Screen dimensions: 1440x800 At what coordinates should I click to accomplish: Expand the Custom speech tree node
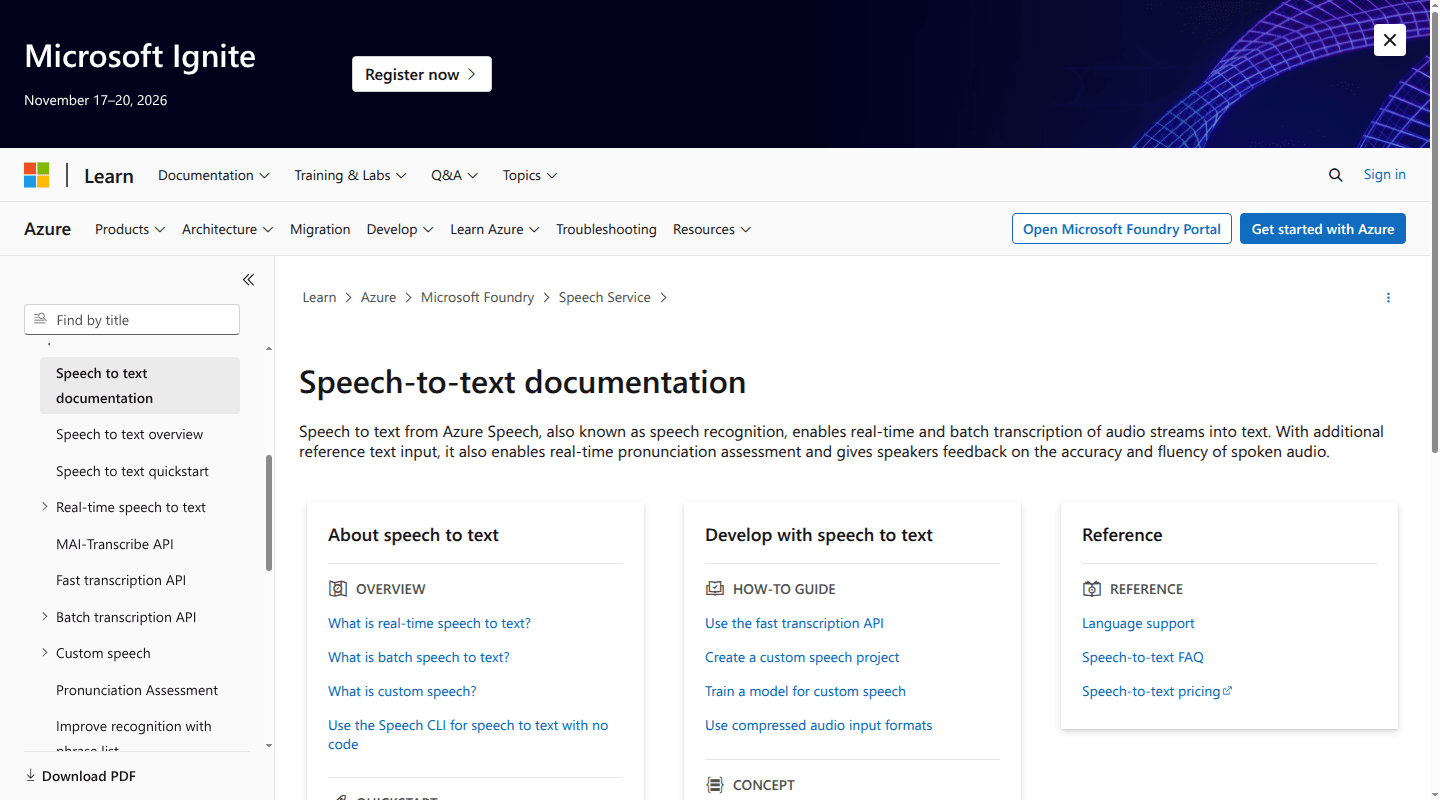[x=44, y=653]
